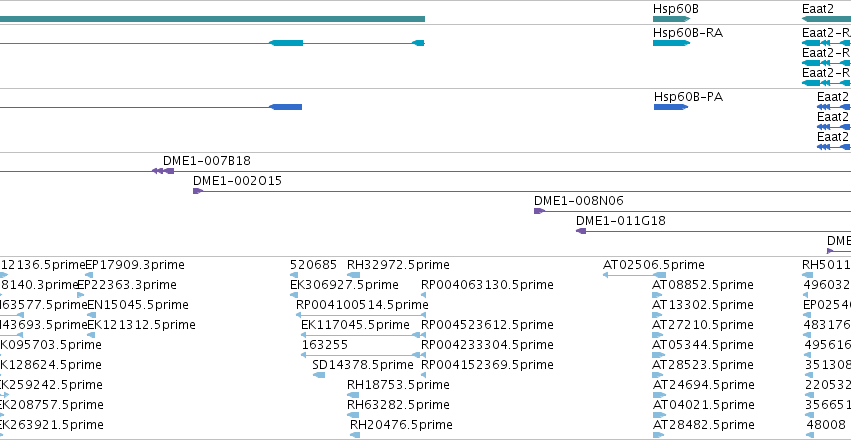Click EST AT27210.5prime

coord(703,326)
